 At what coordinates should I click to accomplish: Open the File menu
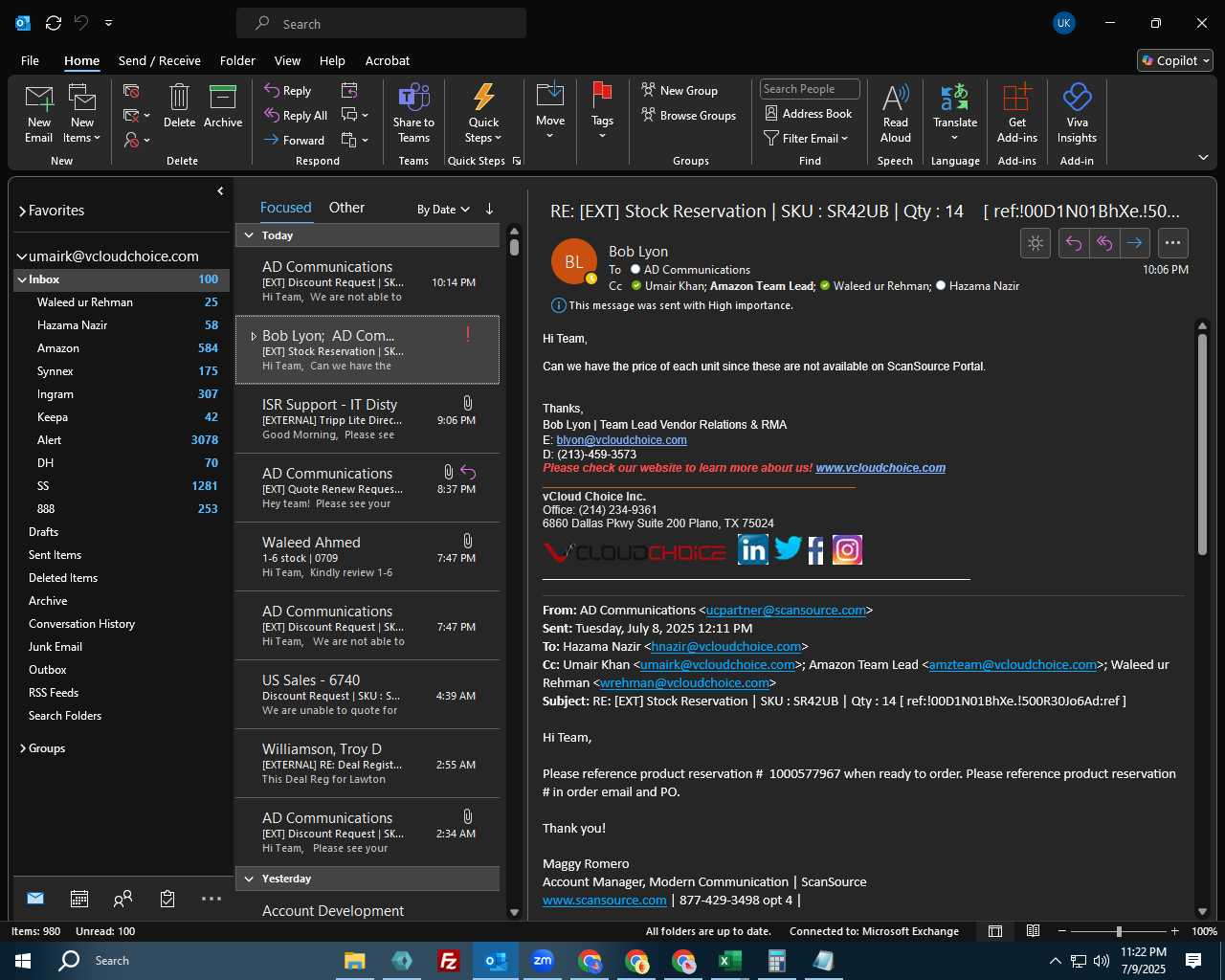pos(30,60)
